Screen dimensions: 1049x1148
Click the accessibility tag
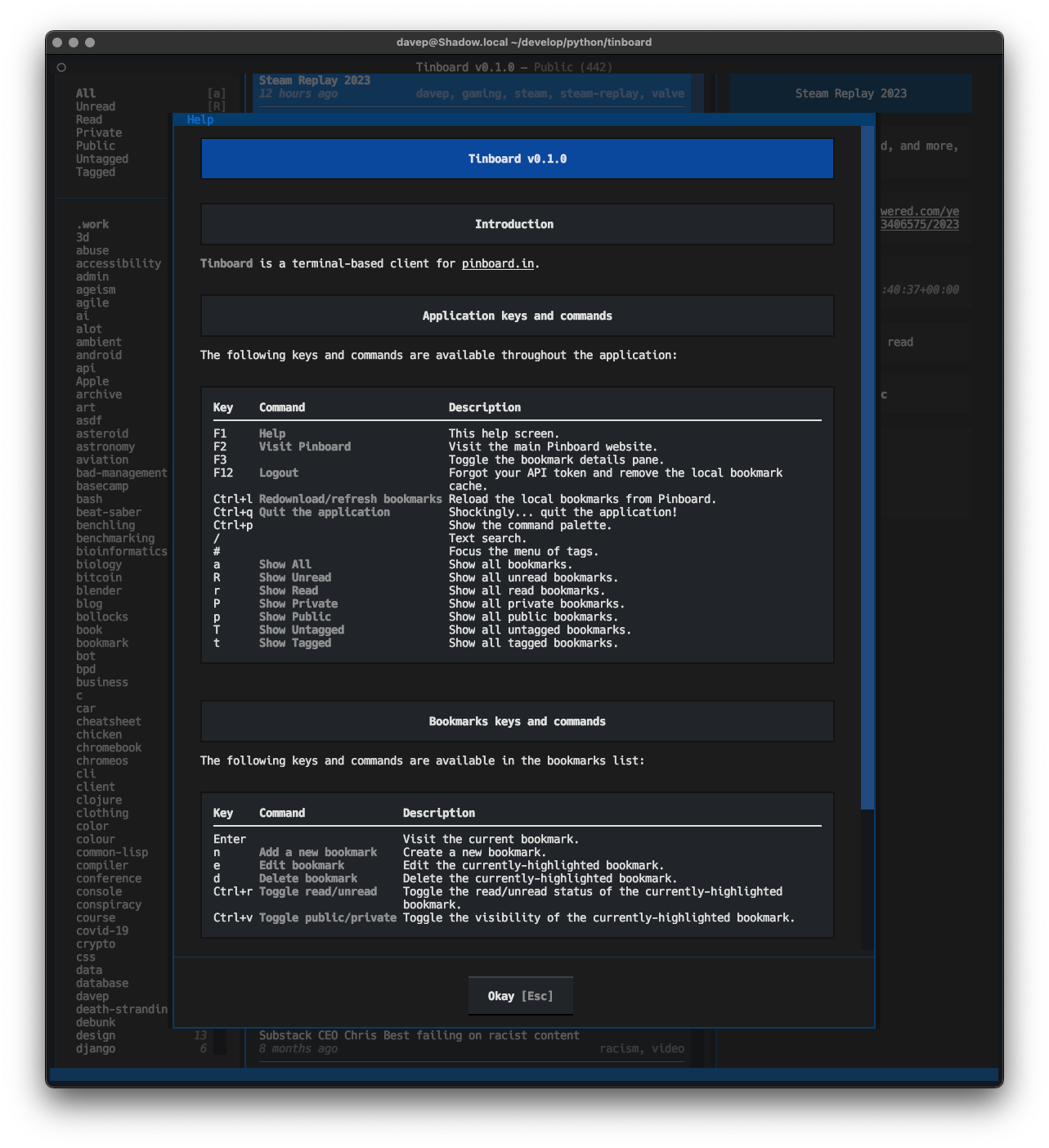pyautogui.click(x=119, y=263)
